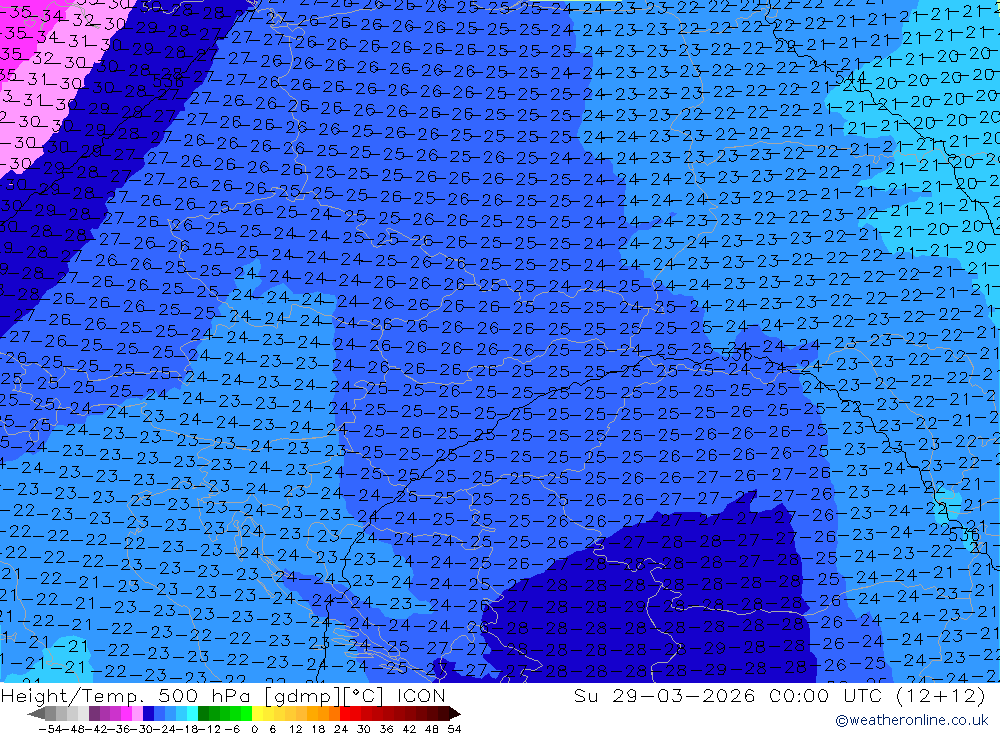Click the 12 legend scale value

(295, 729)
